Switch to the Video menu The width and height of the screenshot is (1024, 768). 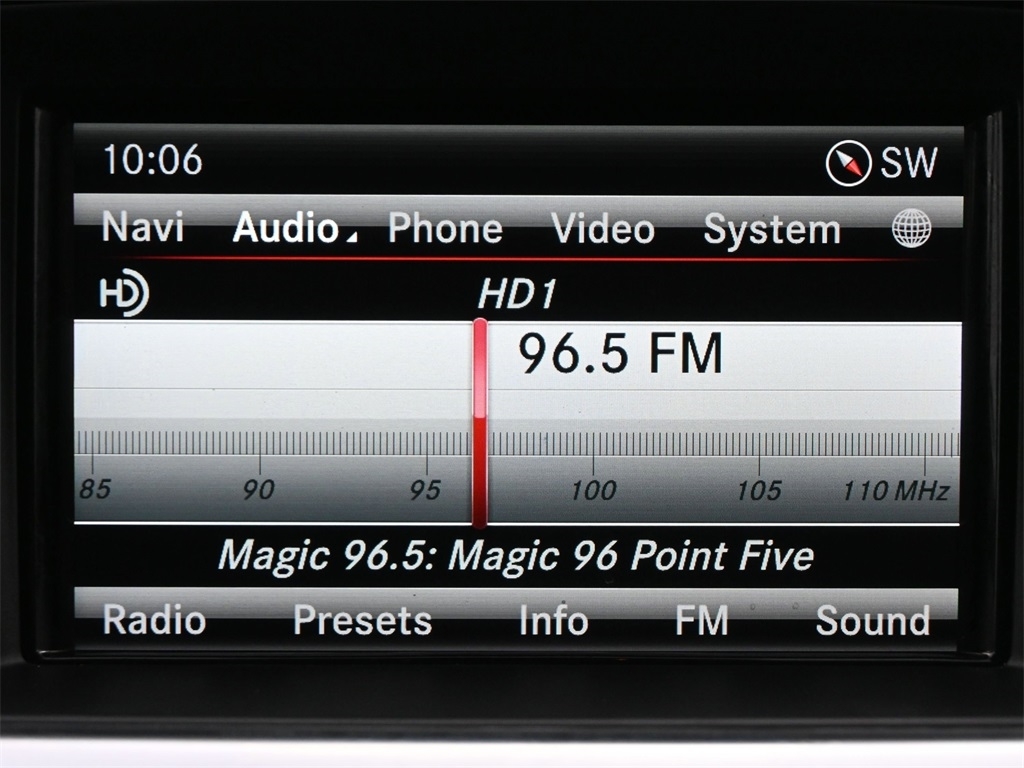click(603, 229)
